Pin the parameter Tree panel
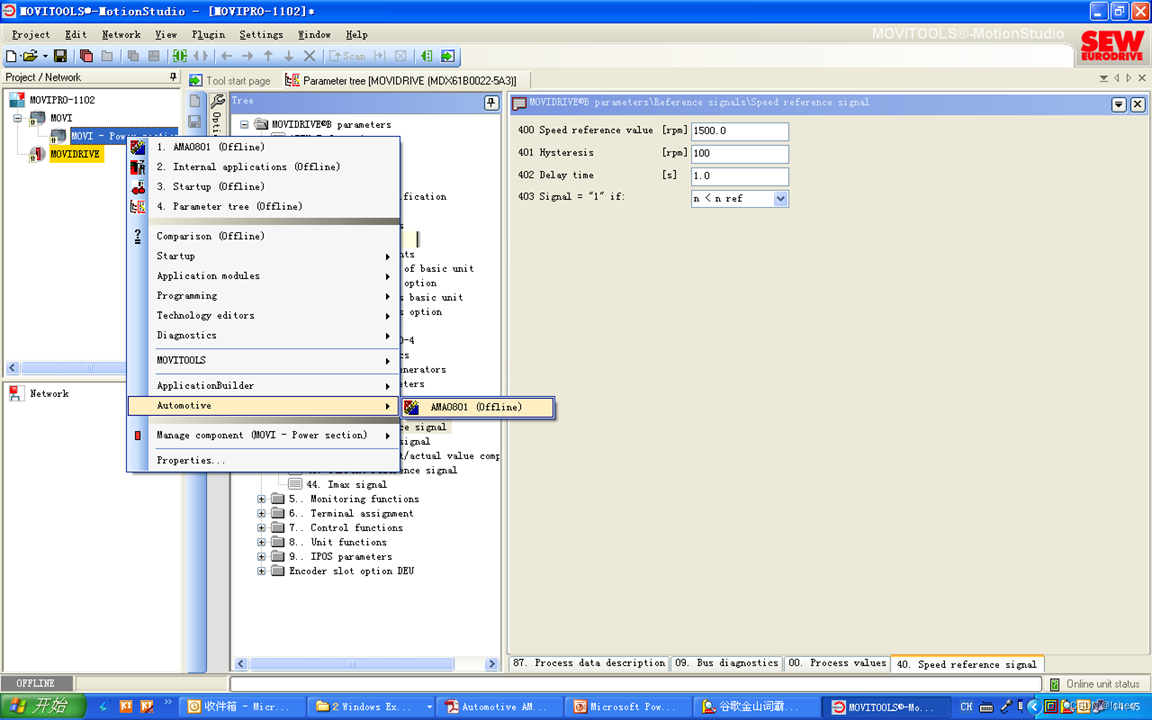1152x720 pixels. coord(492,103)
